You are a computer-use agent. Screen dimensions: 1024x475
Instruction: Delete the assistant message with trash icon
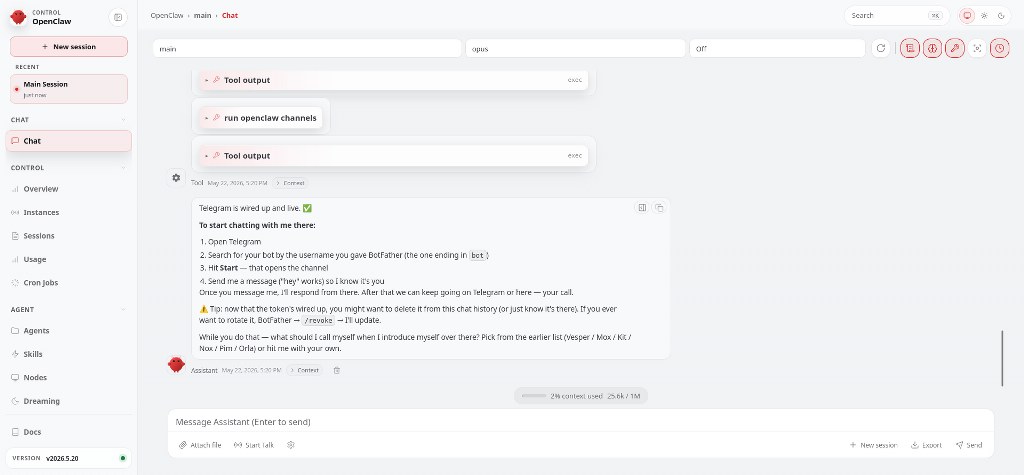337,370
